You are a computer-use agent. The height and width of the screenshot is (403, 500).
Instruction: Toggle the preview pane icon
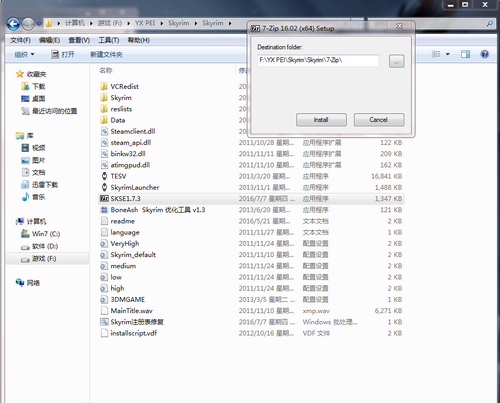[466, 54]
